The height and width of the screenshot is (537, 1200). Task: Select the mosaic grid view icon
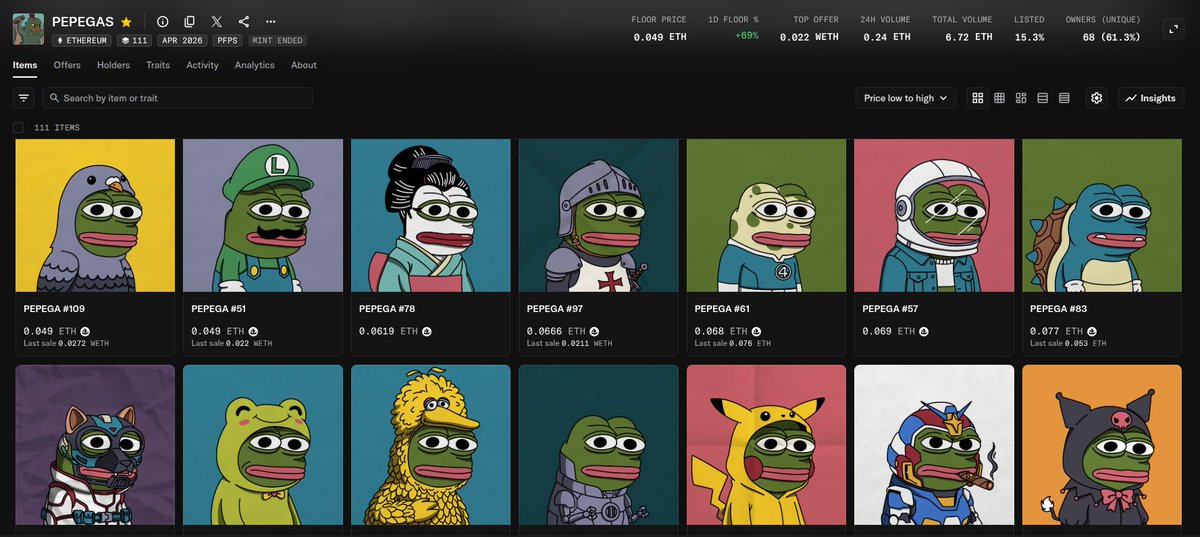[1021, 98]
